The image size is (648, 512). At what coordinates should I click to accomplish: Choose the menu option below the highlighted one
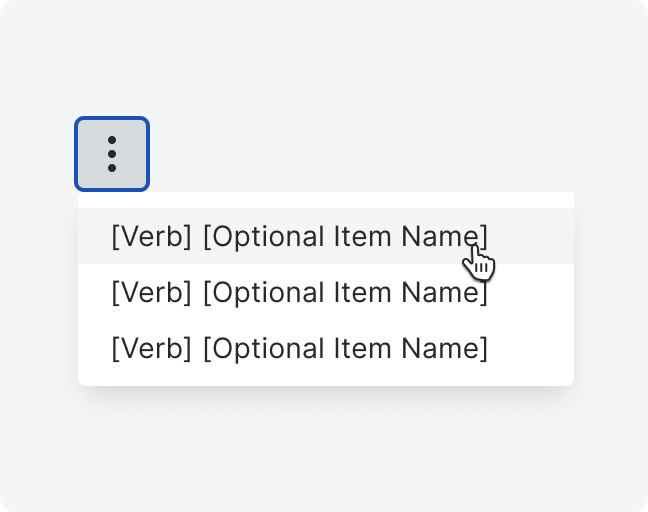coord(299,293)
